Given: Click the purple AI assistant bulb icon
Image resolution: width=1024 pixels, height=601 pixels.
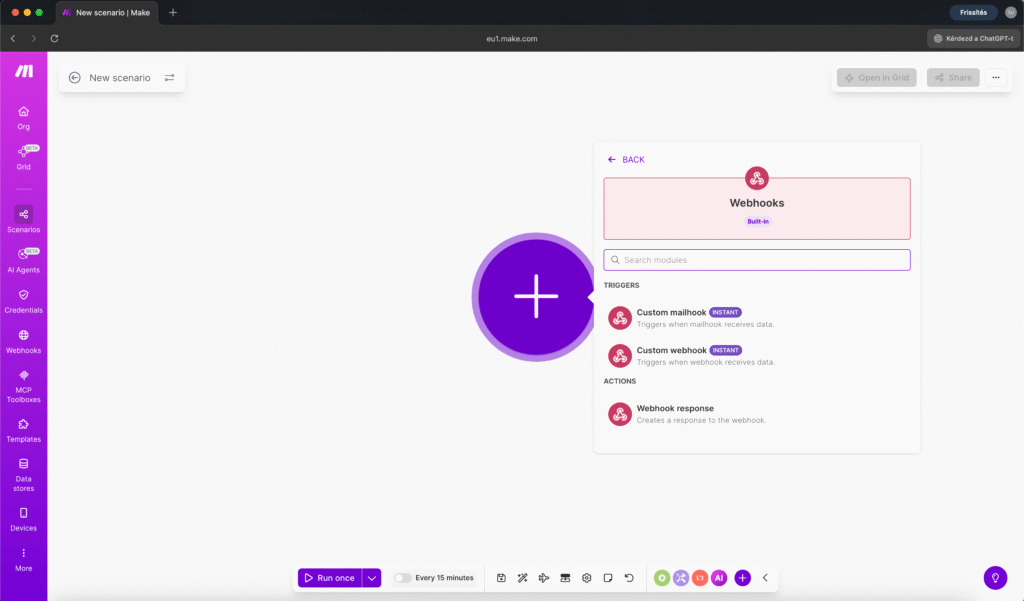Looking at the screenshot, I should tap(995, 578).
